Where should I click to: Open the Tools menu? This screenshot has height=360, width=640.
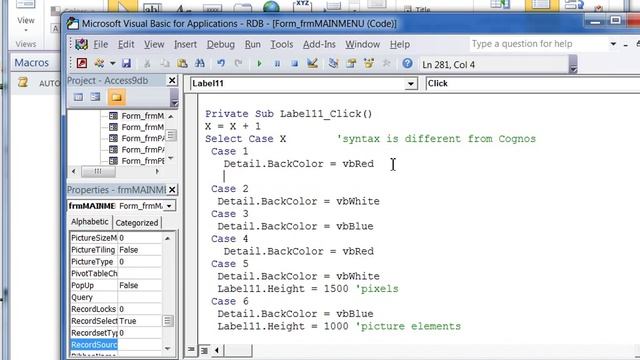[282, 44]
